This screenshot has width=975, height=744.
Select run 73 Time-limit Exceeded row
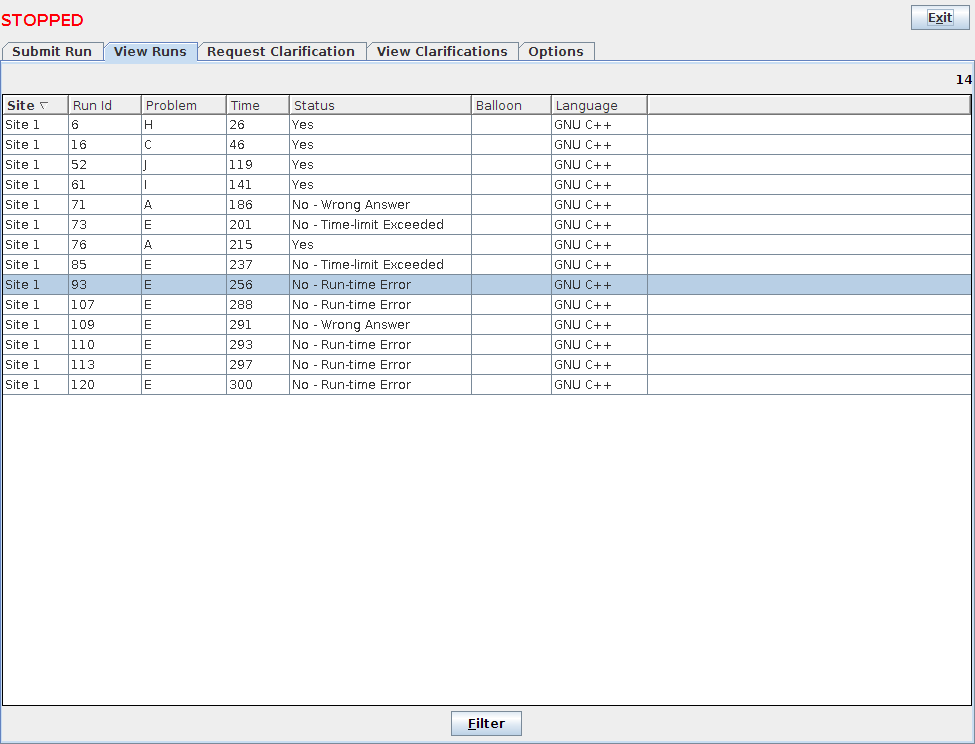[300, 225]
